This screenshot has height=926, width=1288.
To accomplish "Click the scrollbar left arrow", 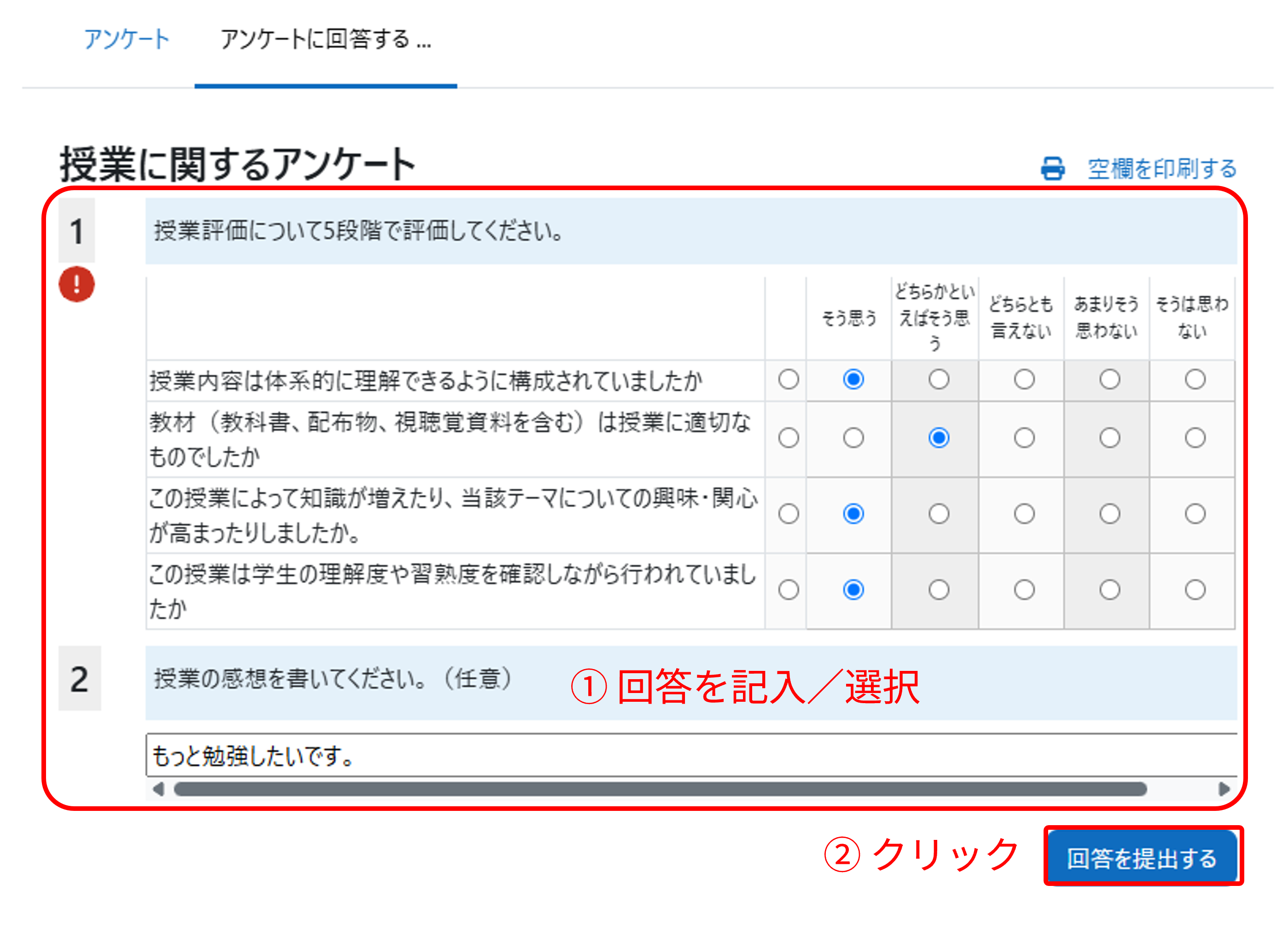I will (158, 789).
